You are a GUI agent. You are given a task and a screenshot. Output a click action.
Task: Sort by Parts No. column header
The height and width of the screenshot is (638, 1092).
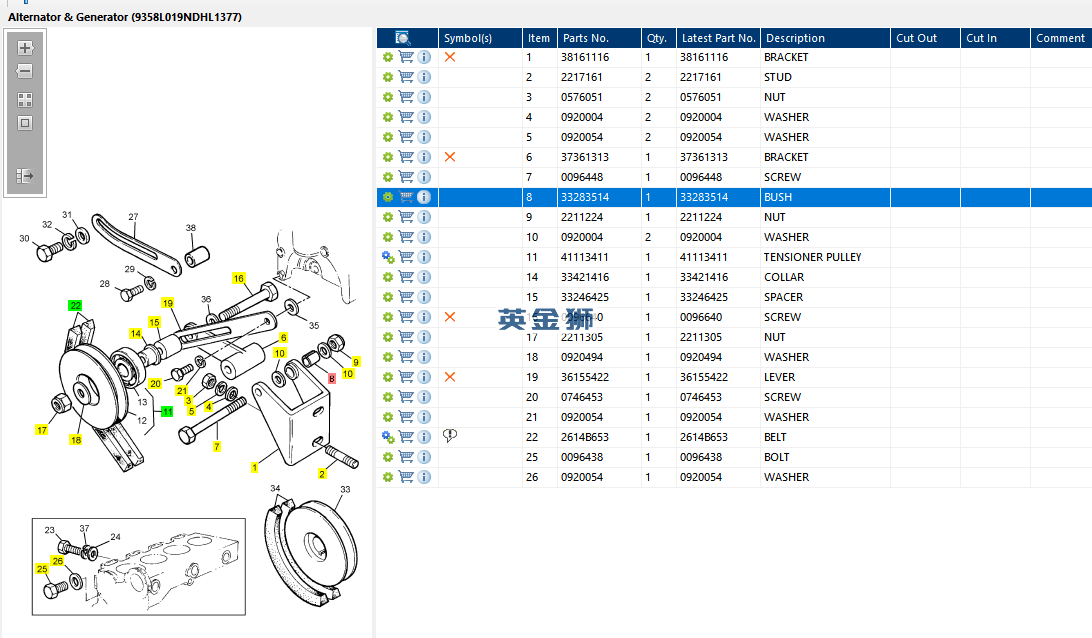(599, 38)
